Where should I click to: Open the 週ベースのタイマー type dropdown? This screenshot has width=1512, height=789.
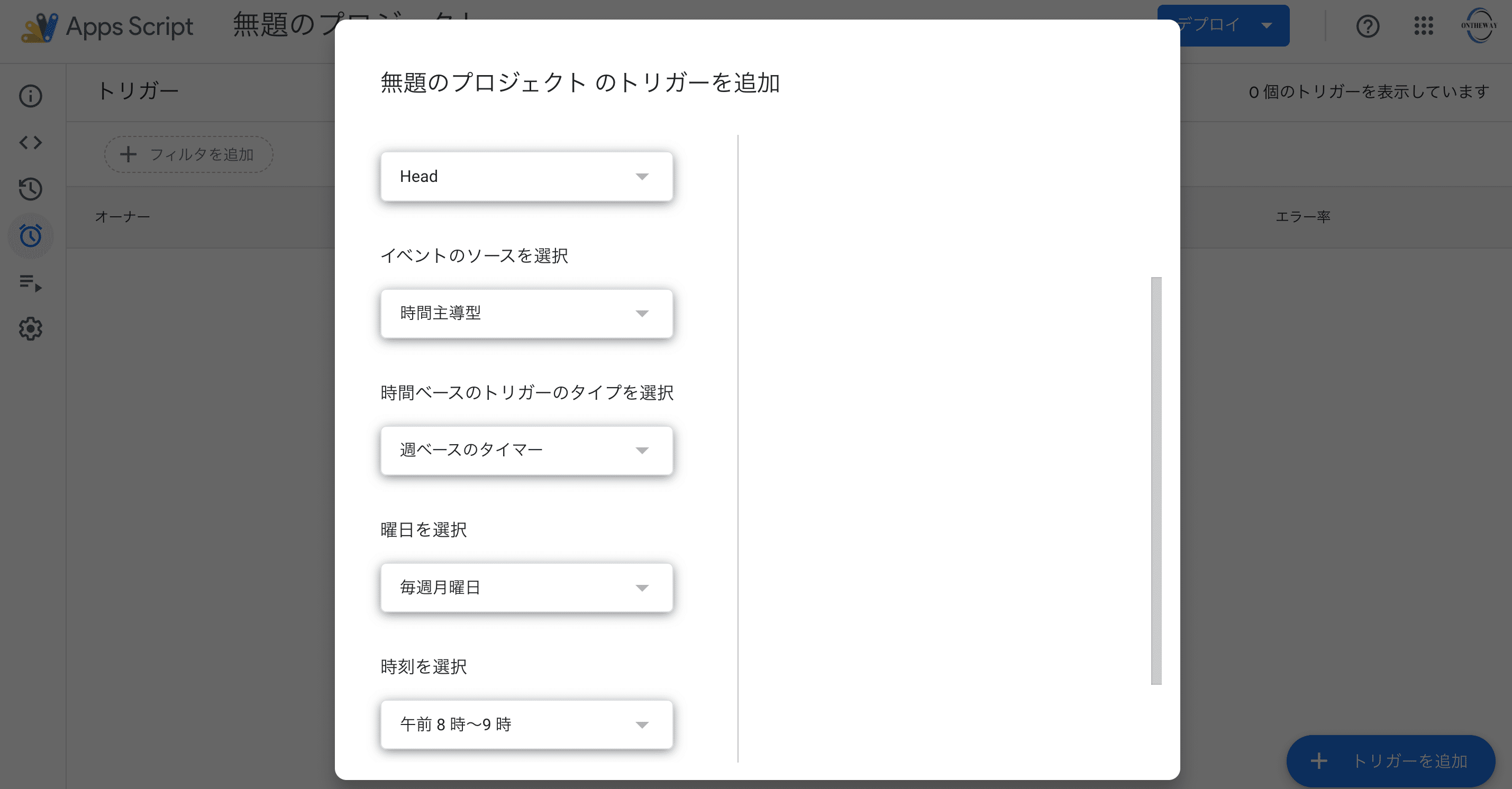526,451
